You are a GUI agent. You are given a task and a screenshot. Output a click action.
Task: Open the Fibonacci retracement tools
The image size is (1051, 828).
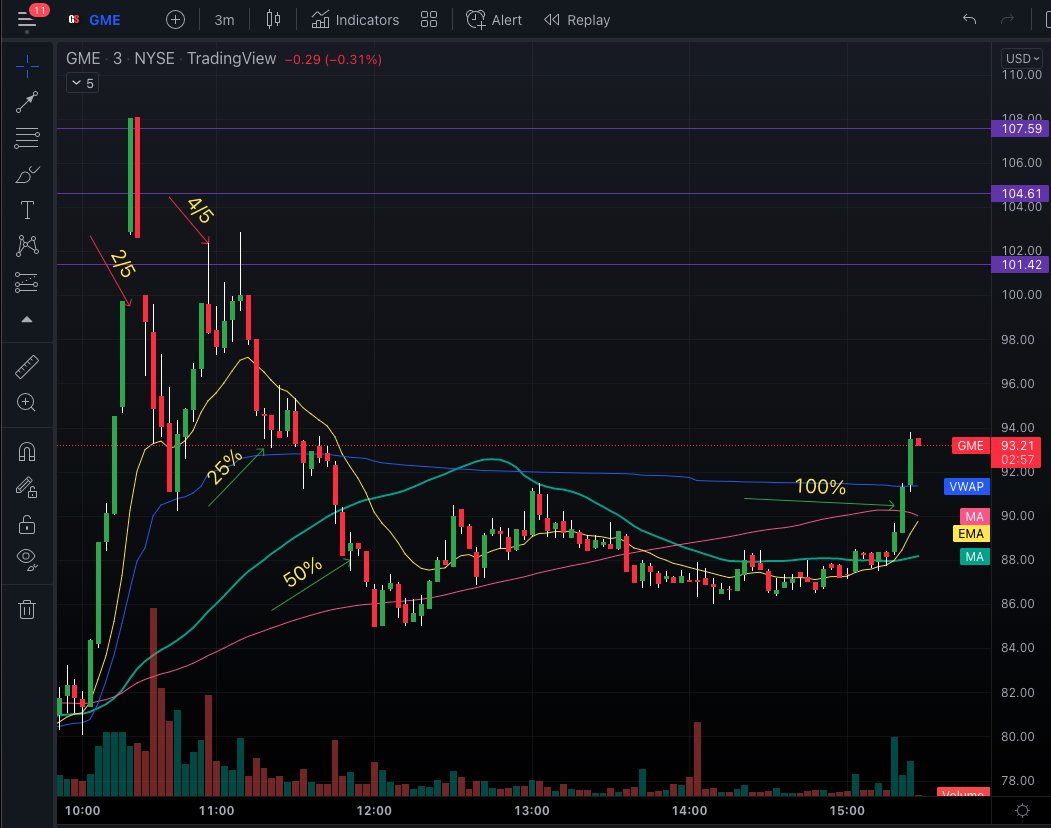point(27,138)
